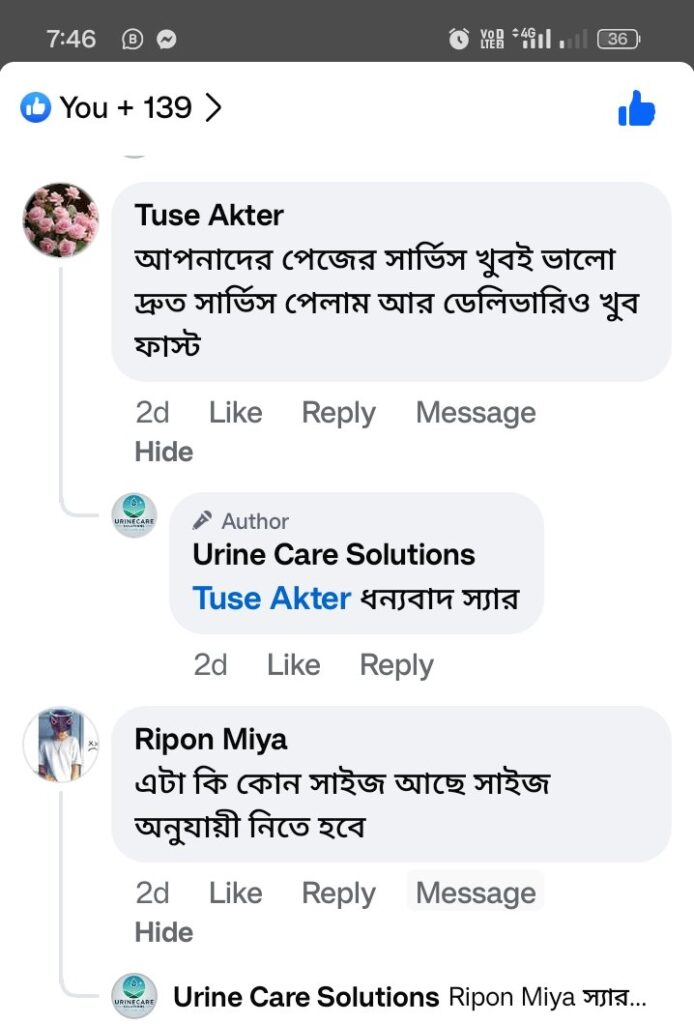Open Tuse Akter's profile picture

pos(60,220)
